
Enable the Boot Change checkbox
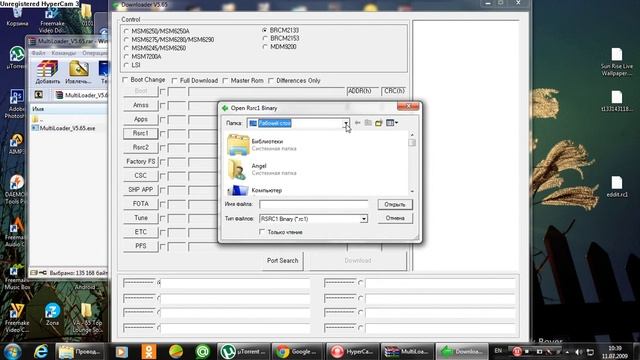click(x=125, y=80)
